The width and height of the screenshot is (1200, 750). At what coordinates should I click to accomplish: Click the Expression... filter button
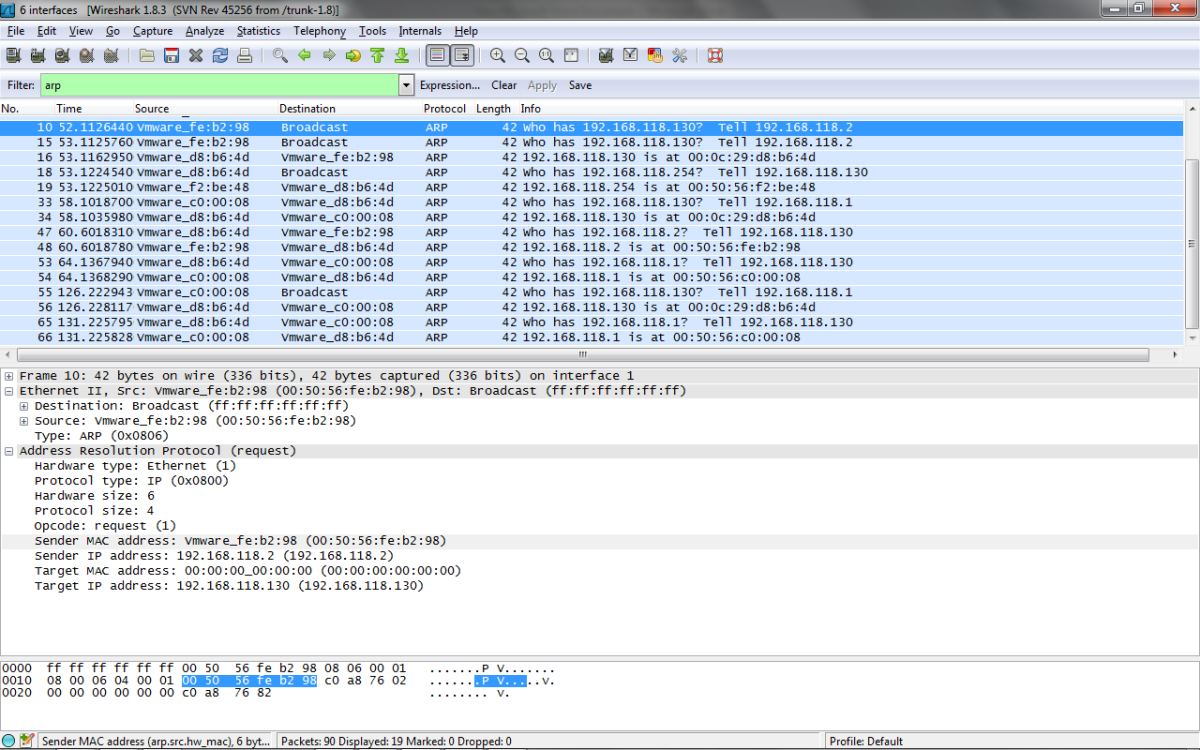point(450,86)
